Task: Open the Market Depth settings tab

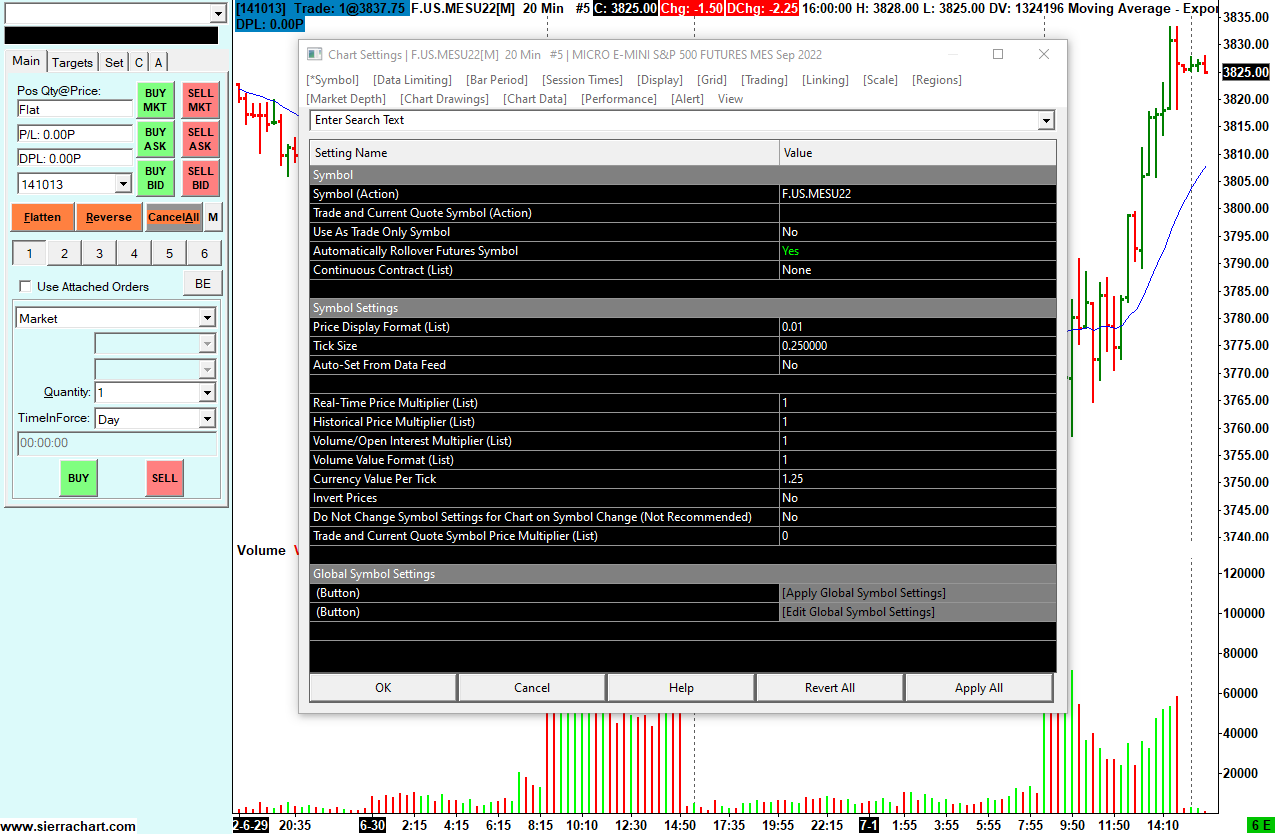Action: pyautogui.click(x=346, y=99)
